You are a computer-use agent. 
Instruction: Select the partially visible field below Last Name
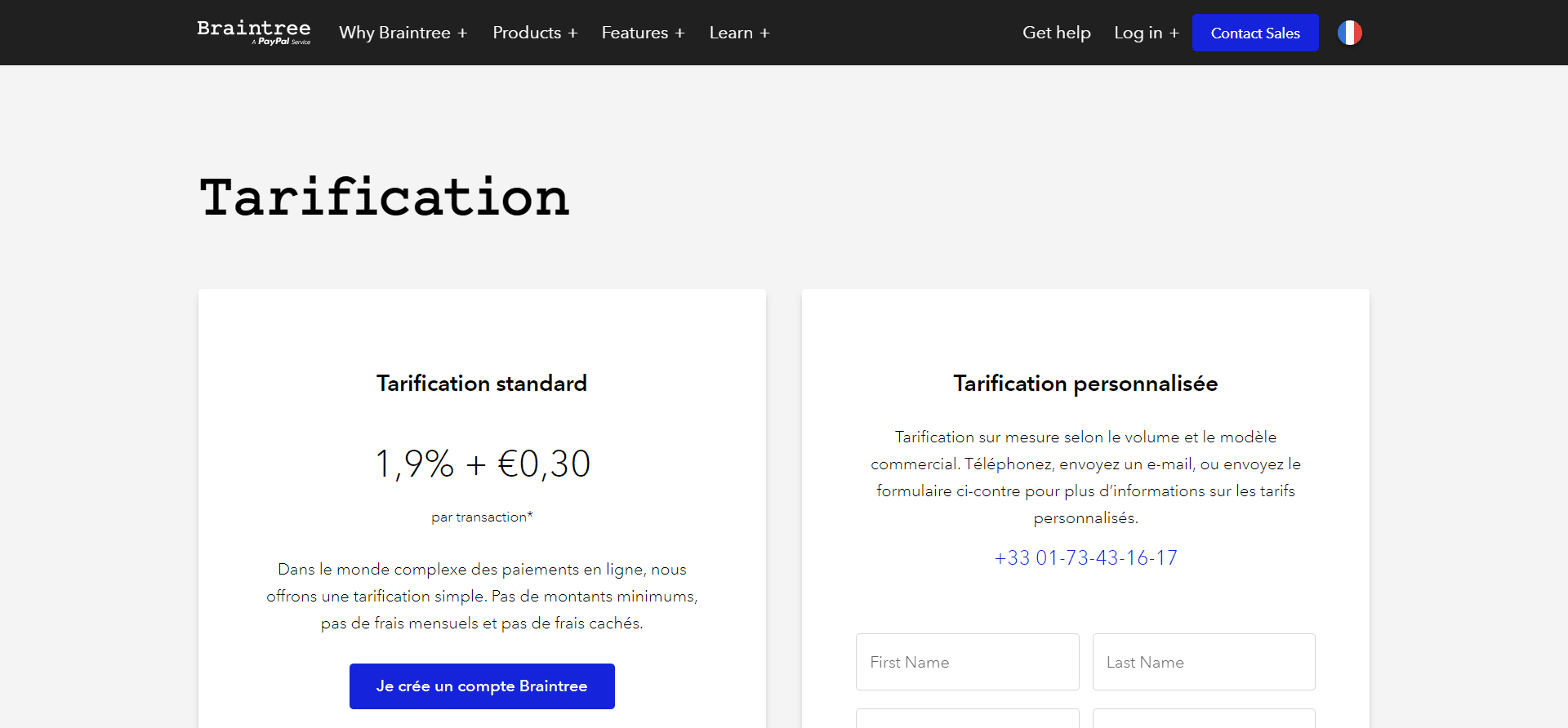[1204, 719]
